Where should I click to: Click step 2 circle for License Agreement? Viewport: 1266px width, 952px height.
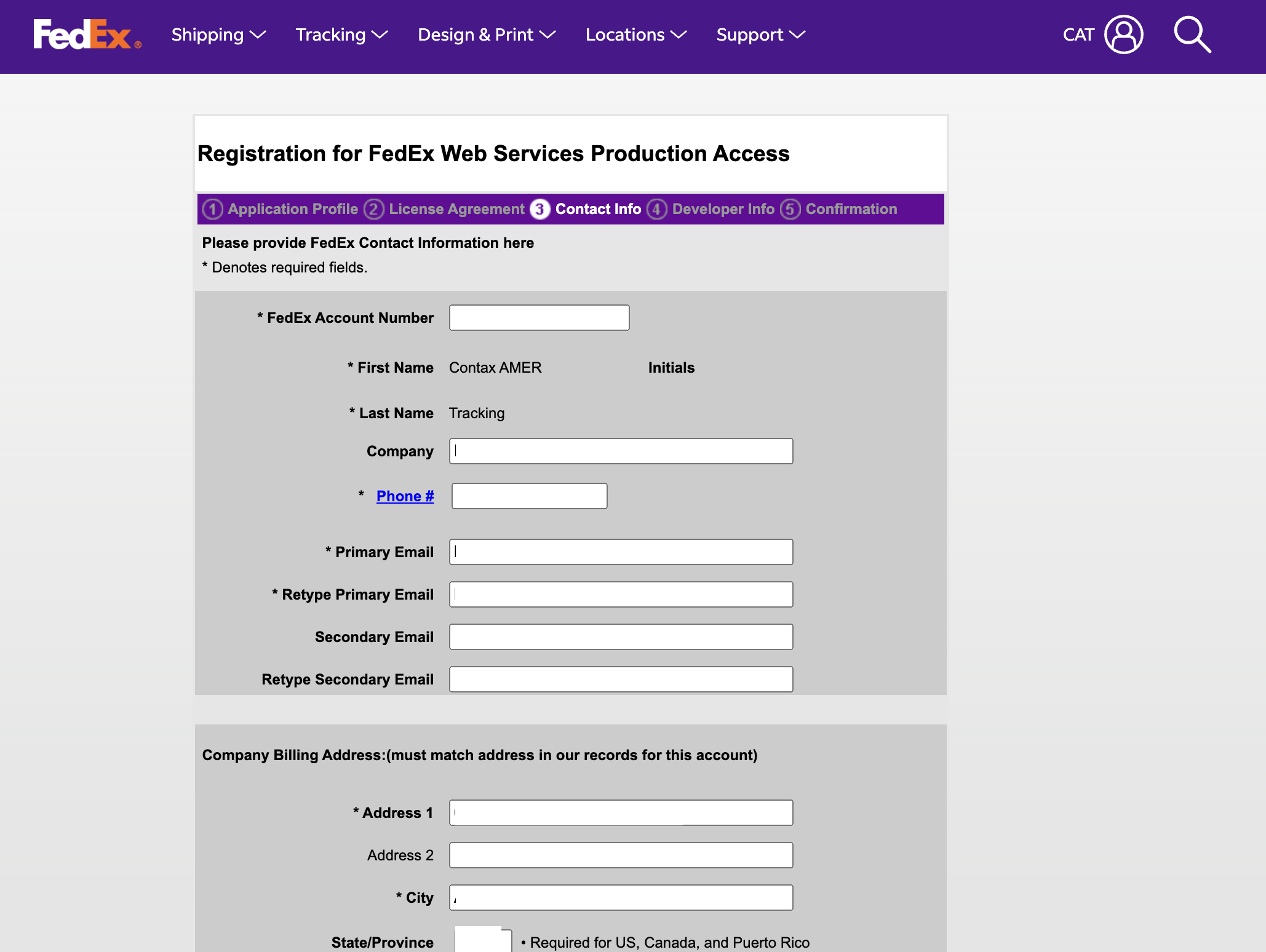click(x=373, y=209)
